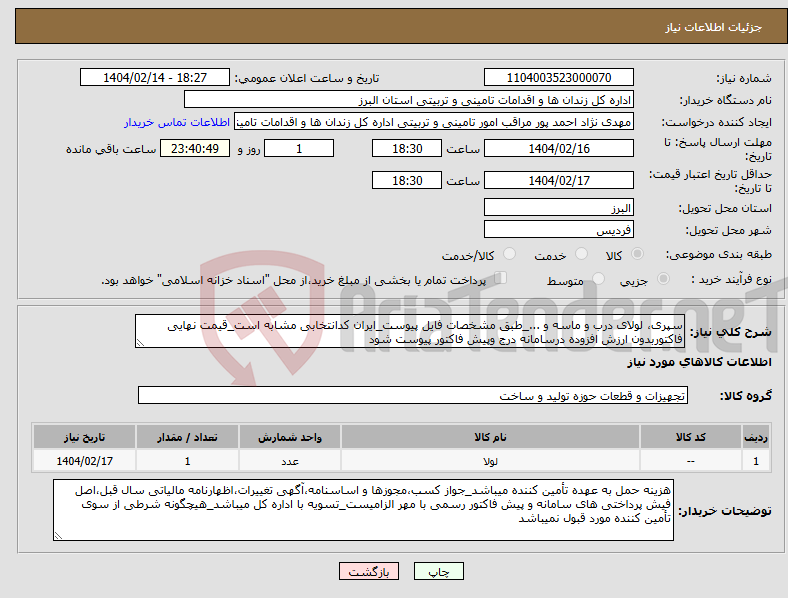Screen dimensions: 788x598
Task: Click the request creator name field
Action: coord(434,122)
